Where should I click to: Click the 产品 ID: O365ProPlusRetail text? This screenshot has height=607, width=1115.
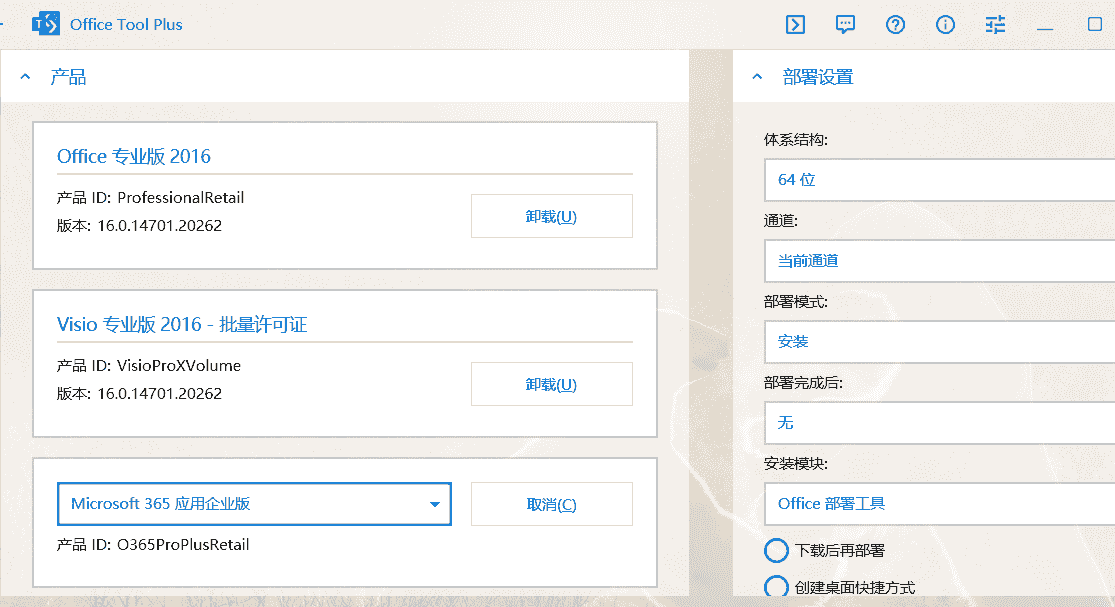click(153, 544)
